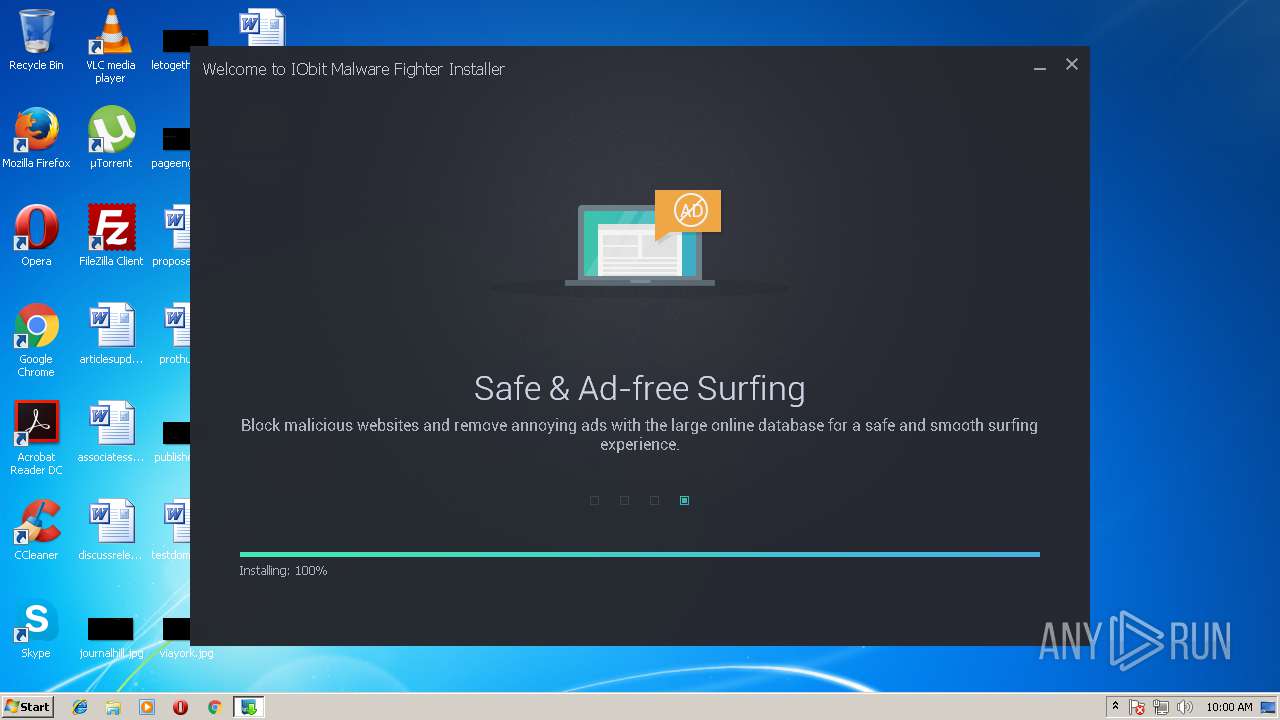
Task: Launch Internet Explorer from taskbar
Action: [x=80, y=707]
